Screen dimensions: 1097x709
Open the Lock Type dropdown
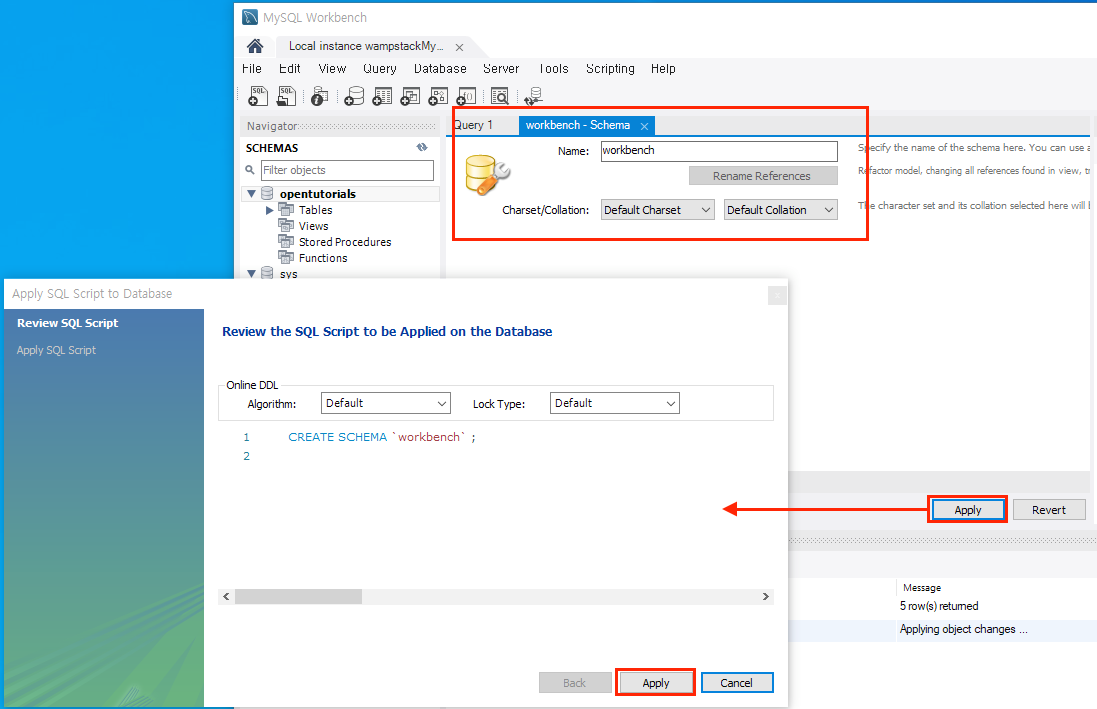[614, 403]
